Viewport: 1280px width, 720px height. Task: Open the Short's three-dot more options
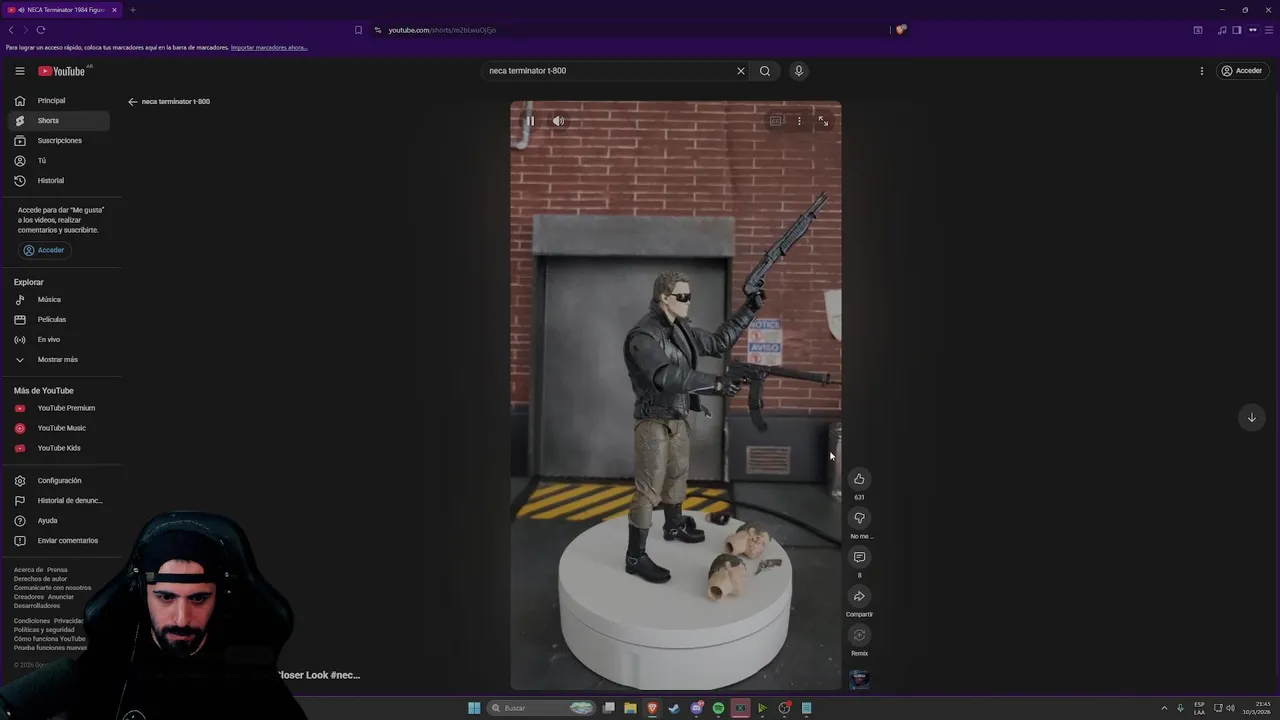point(799,121)
